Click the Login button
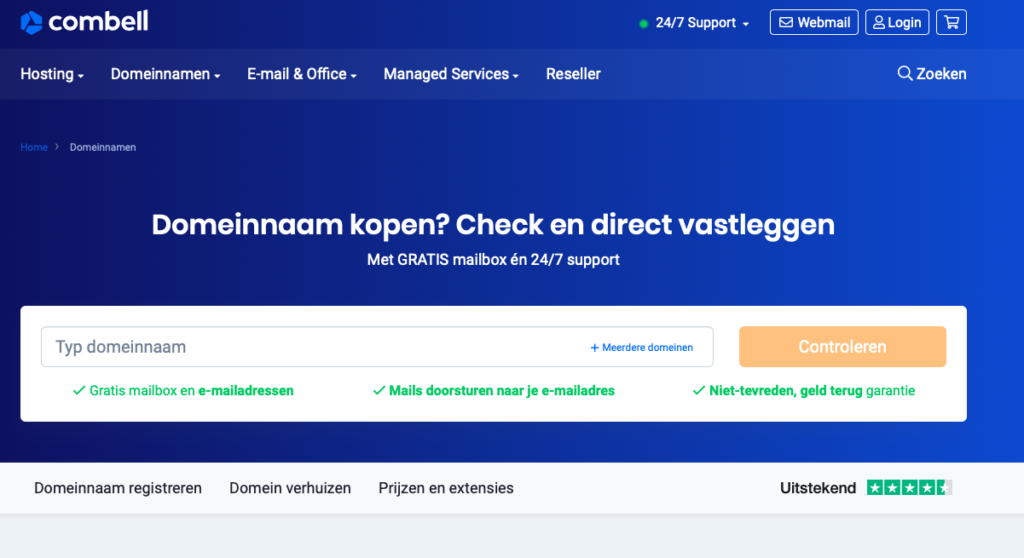 click(897, 22)
